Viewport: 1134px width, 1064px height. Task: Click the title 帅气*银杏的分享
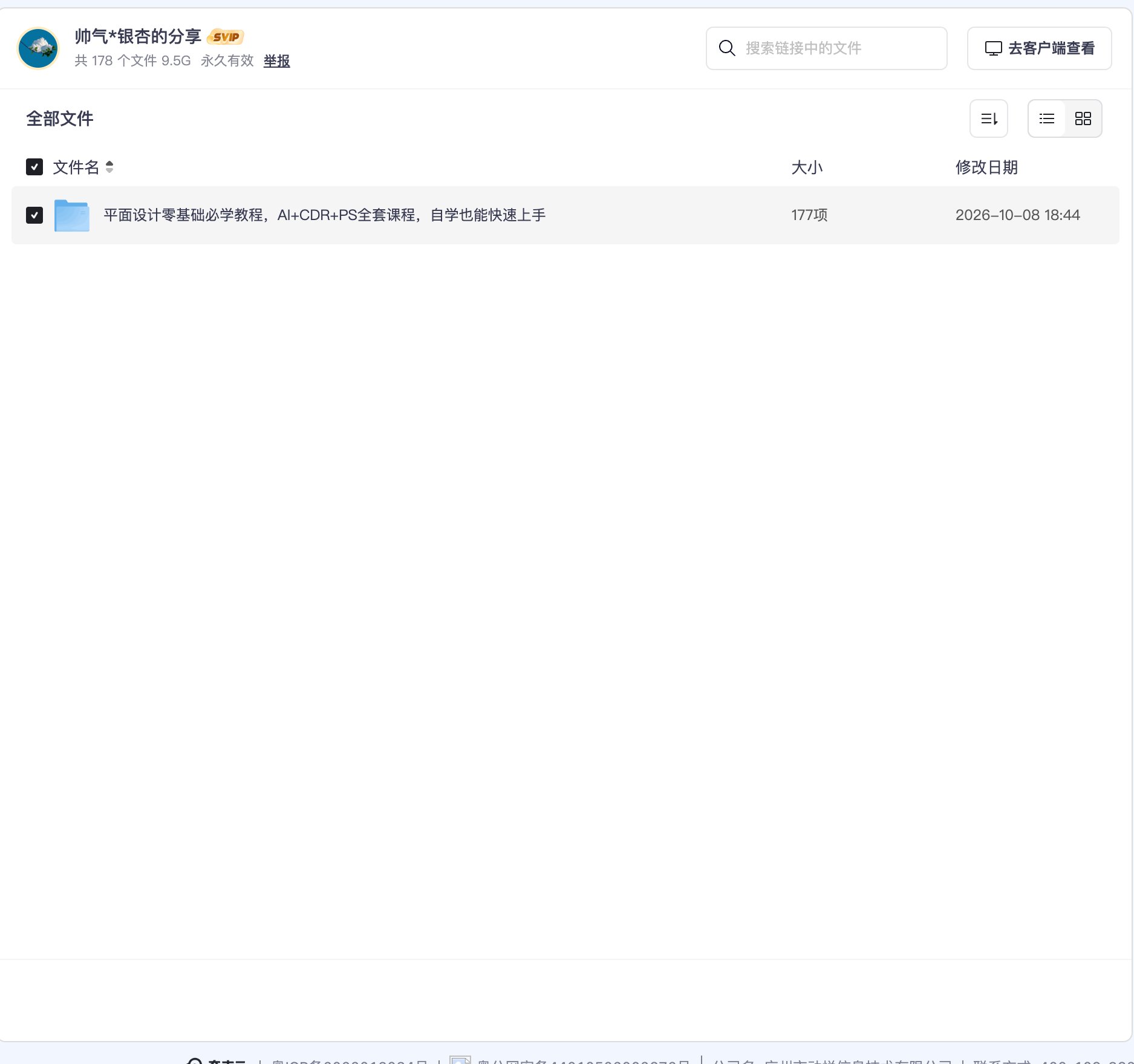(x=138, y=37)
